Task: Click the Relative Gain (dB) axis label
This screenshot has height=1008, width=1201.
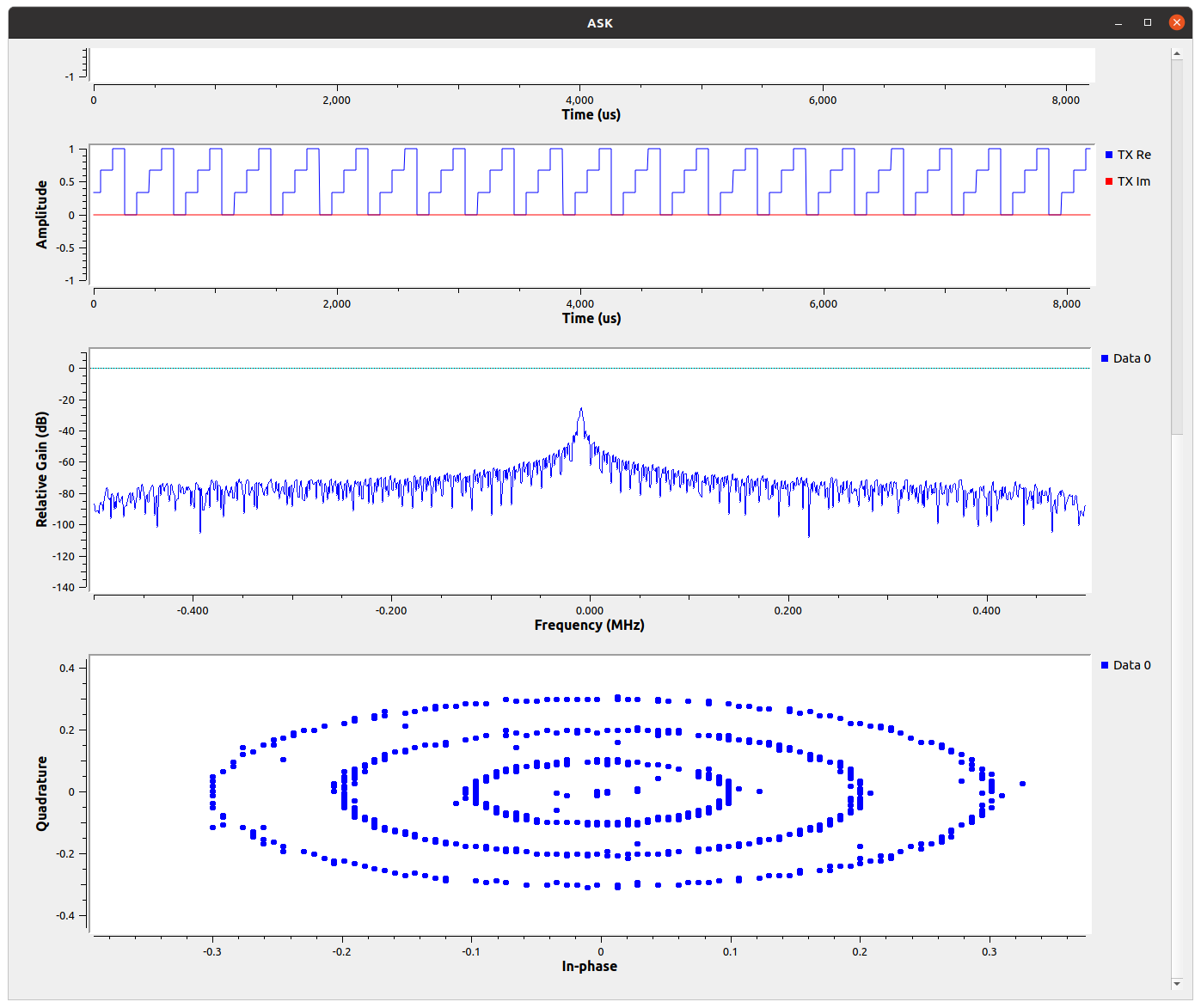Action: (41, 469)
